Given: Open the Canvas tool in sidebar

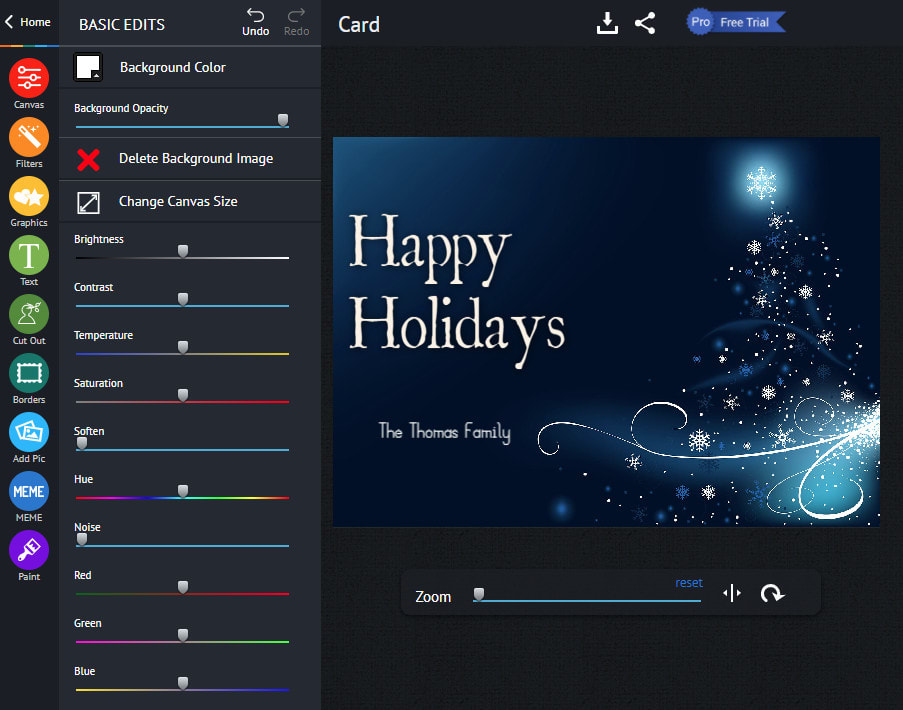Looking at the screenshot, I should tap(29, 84).
